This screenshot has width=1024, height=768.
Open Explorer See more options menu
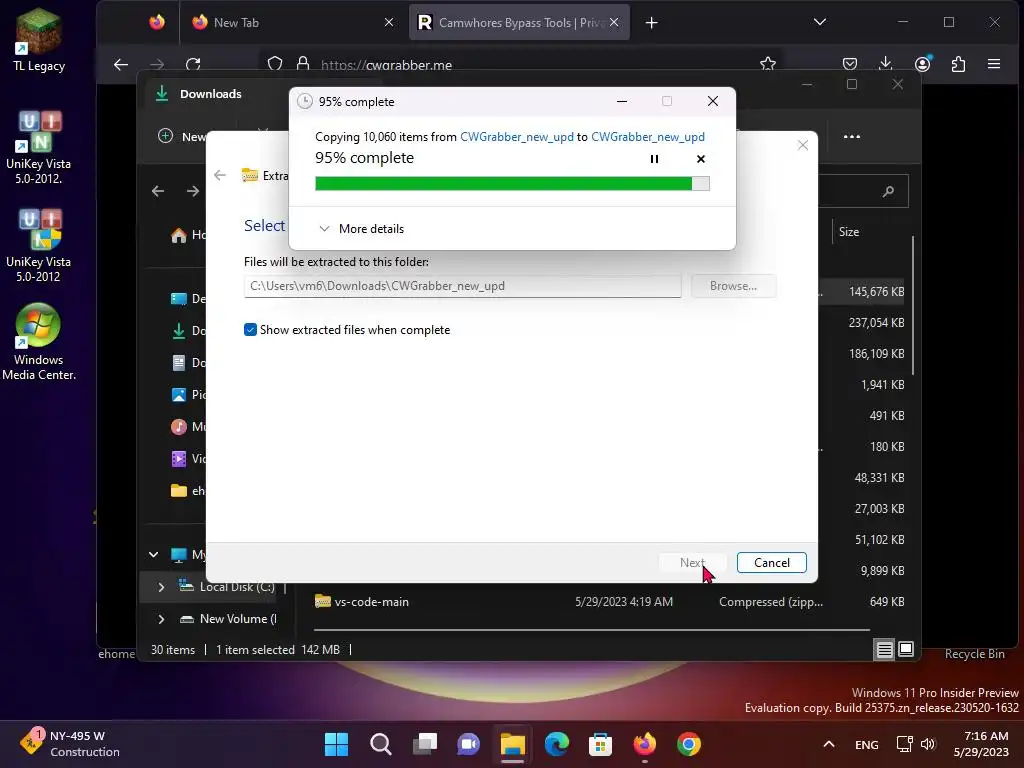click(852, 136)
